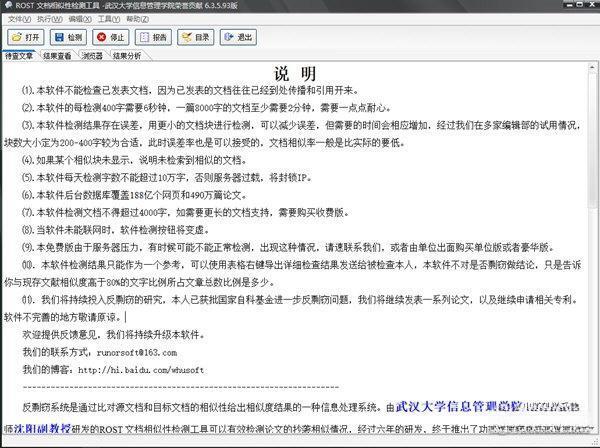Maximize the ROST window

[x=580, y=4]
